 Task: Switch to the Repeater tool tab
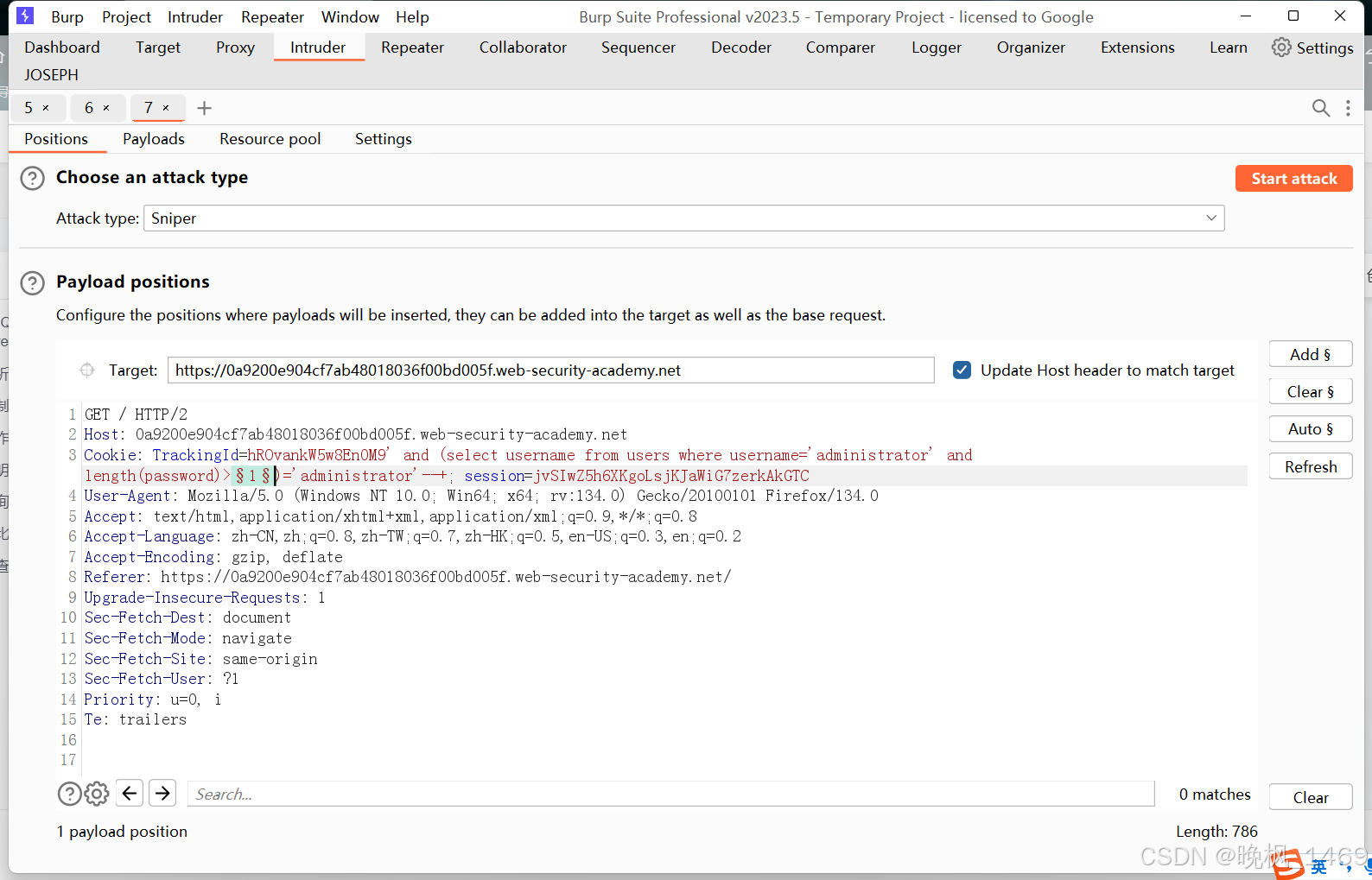(412, 47)
